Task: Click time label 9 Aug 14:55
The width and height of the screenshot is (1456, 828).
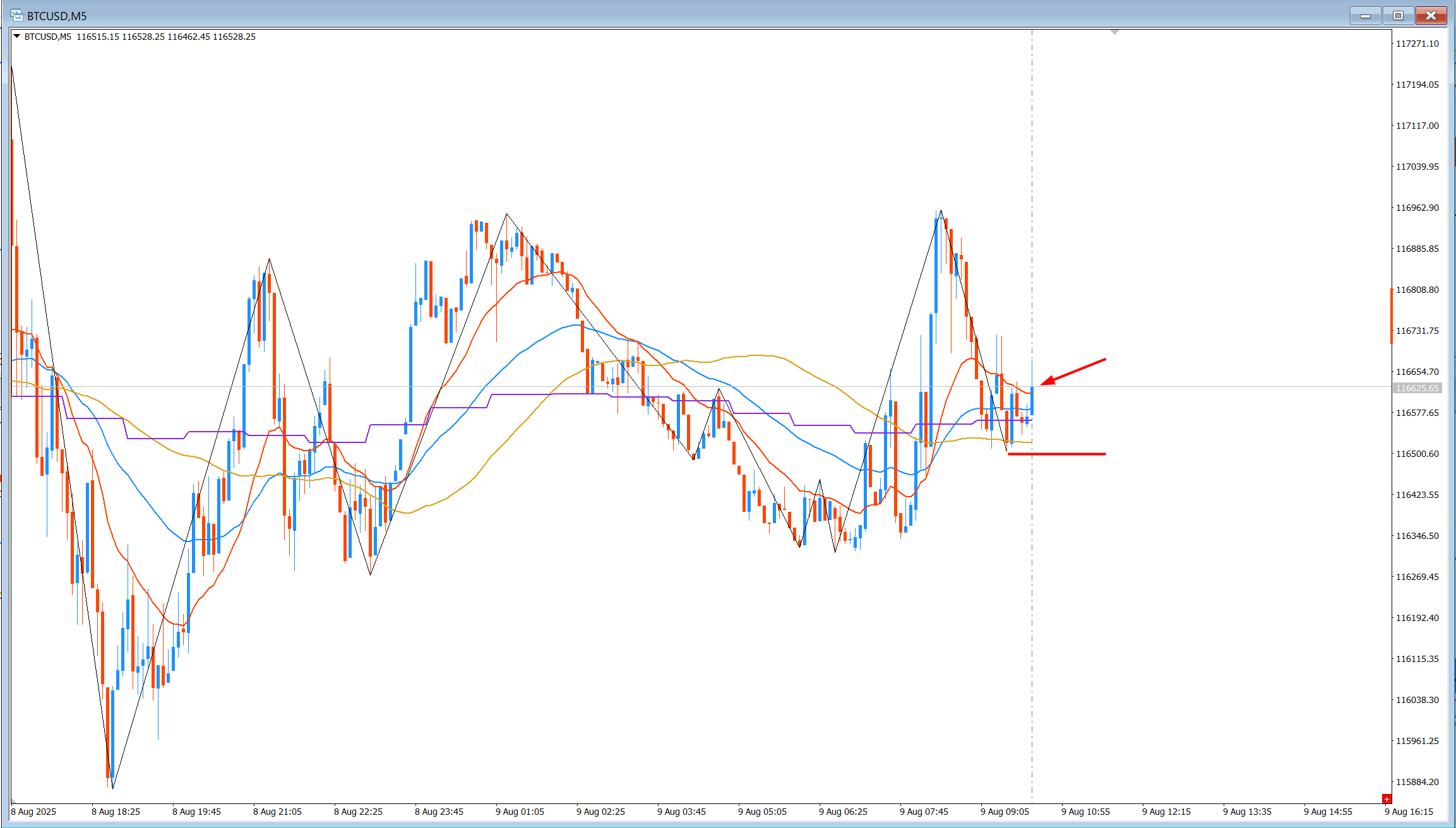Action: pyautogui.click(x=1328, y=812)
